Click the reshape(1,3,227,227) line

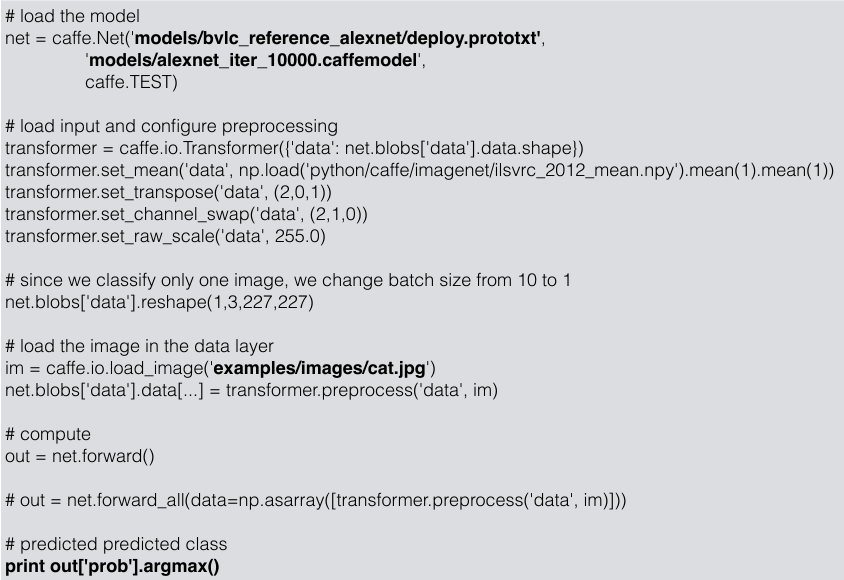click(159, 302)
